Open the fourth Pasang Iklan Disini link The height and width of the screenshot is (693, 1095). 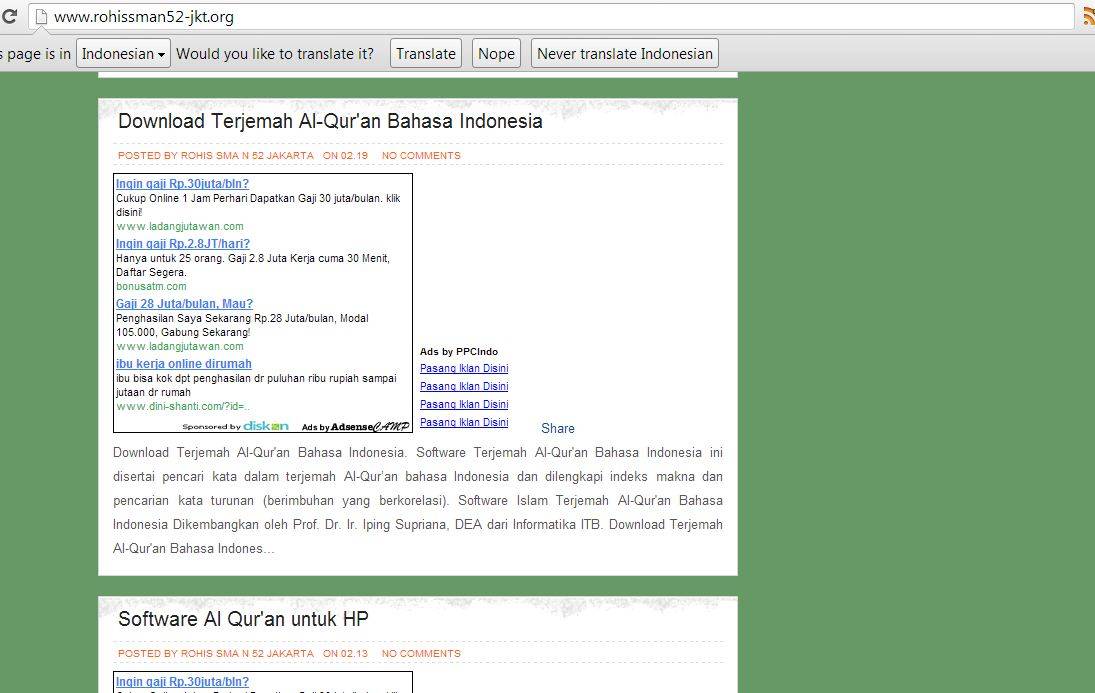point(464,423)
